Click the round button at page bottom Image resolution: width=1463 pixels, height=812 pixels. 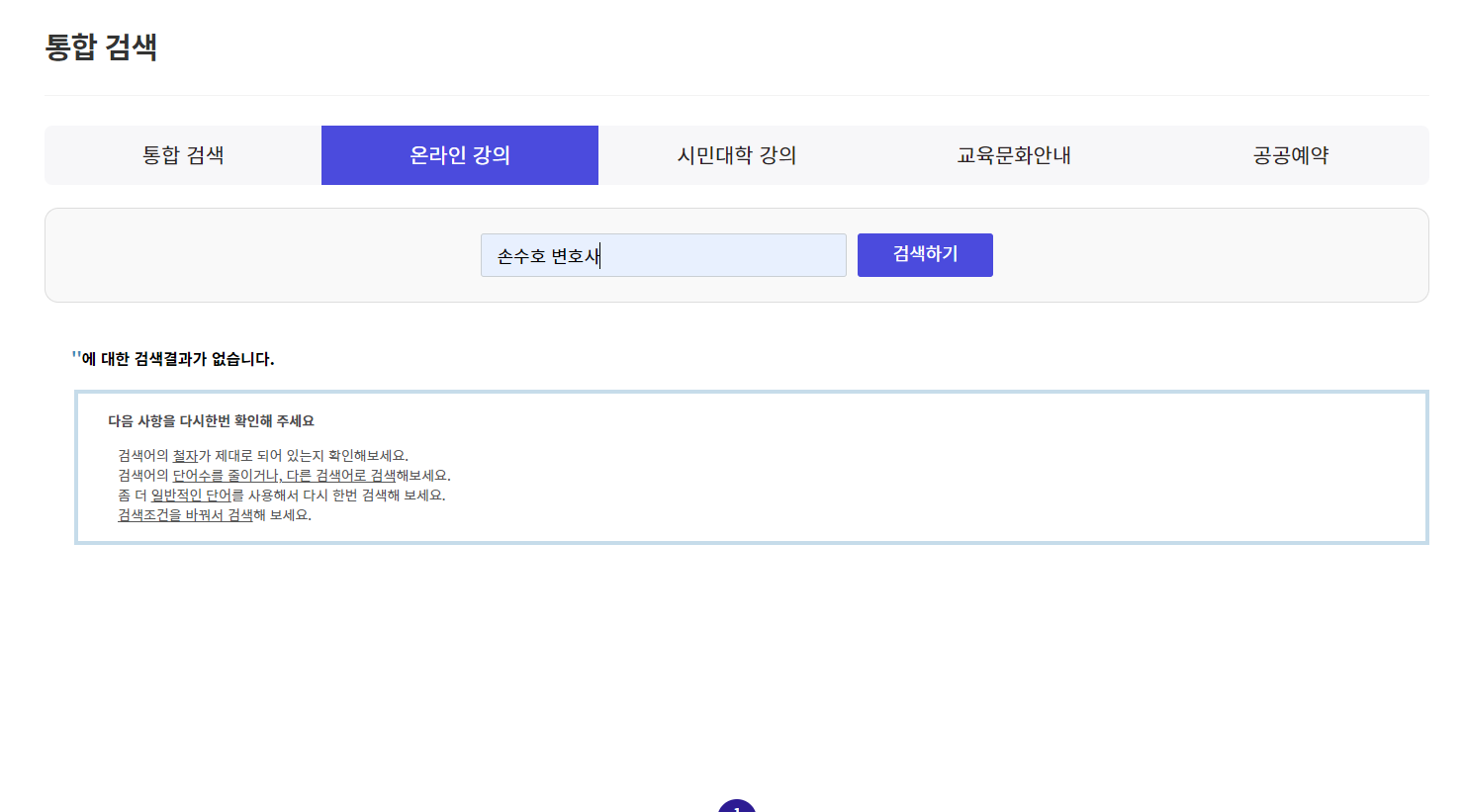point(737,806)
